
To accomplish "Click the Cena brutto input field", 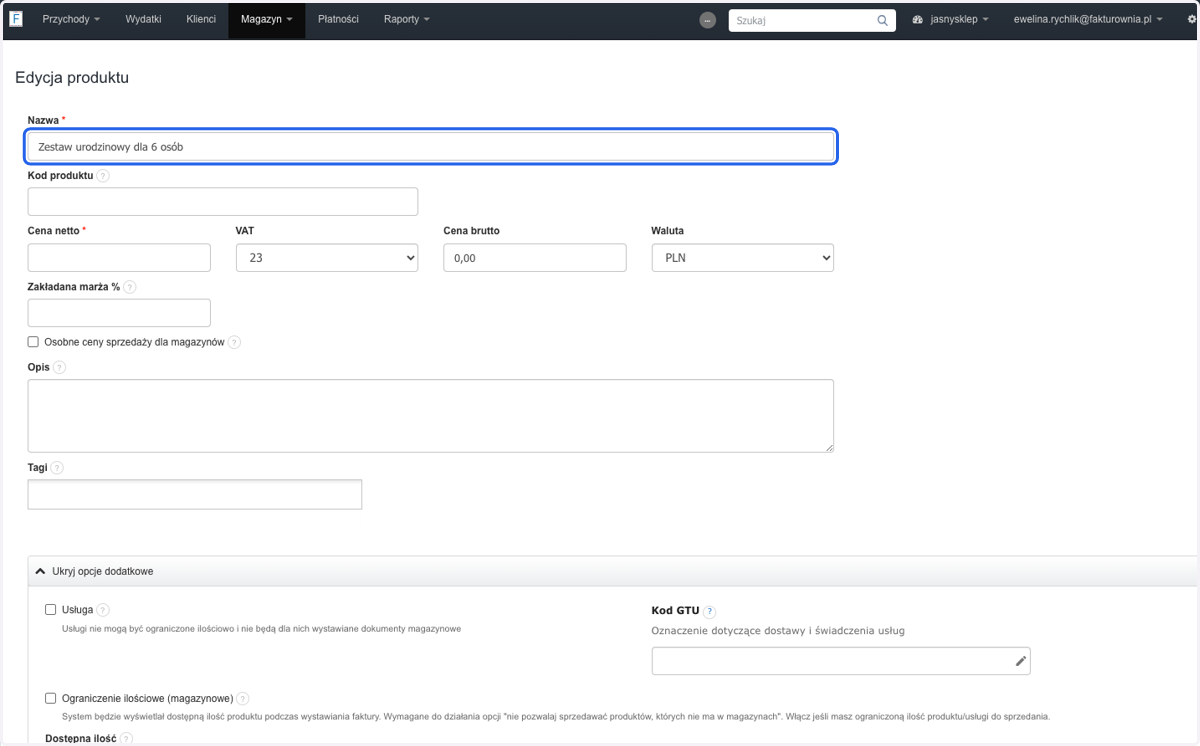I will [535, 257].
